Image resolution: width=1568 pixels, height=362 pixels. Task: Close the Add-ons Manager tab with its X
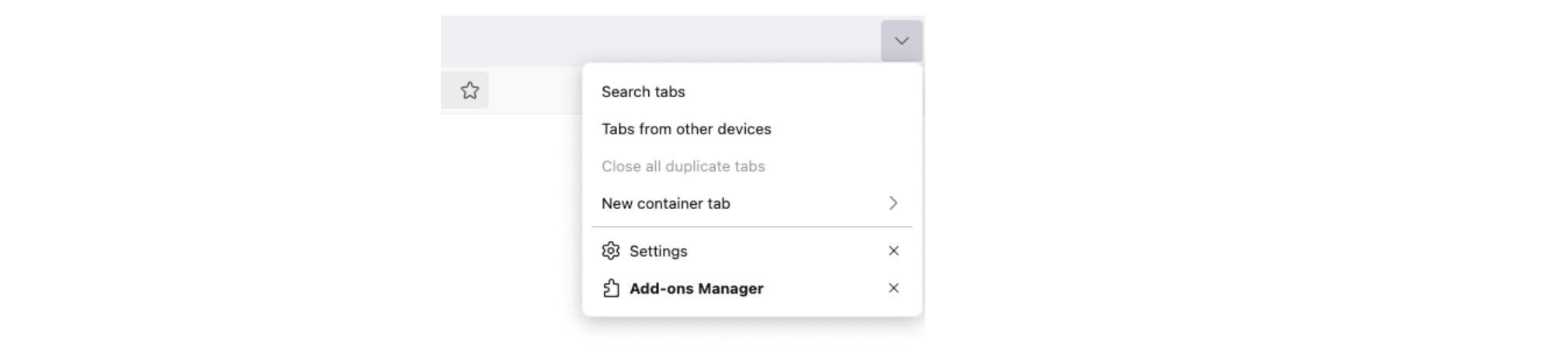[893, 288]
